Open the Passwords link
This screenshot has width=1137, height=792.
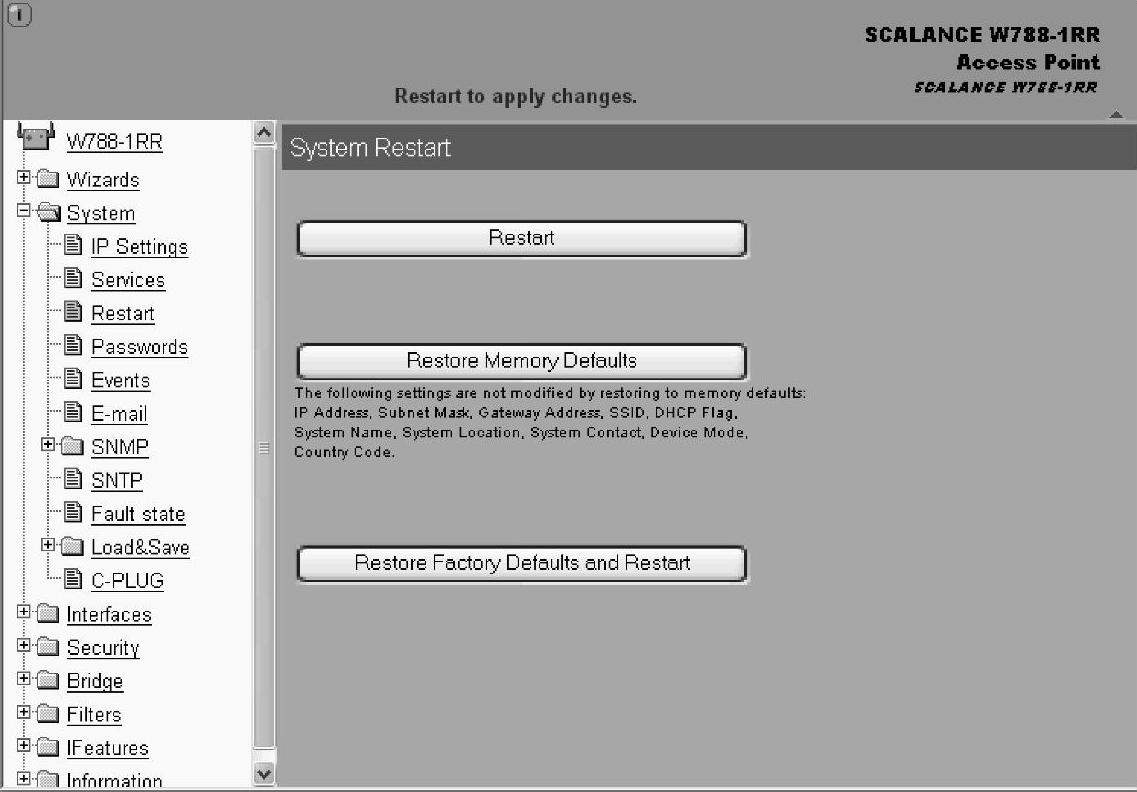(139, 347)
